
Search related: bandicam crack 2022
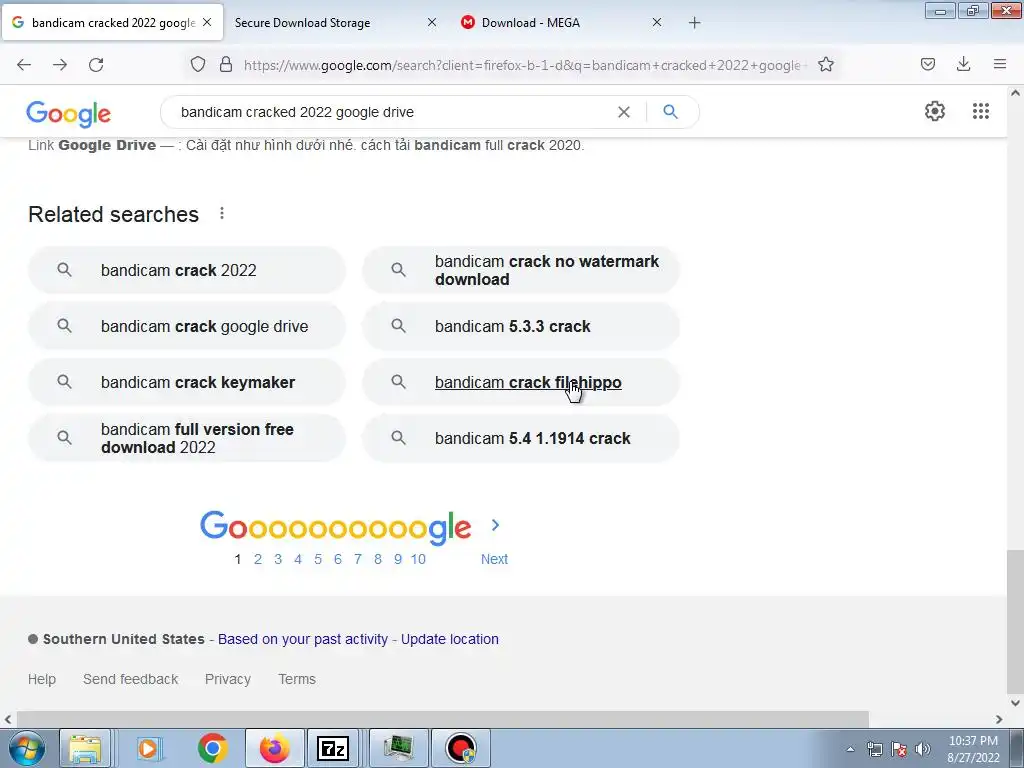pos(187,270)
